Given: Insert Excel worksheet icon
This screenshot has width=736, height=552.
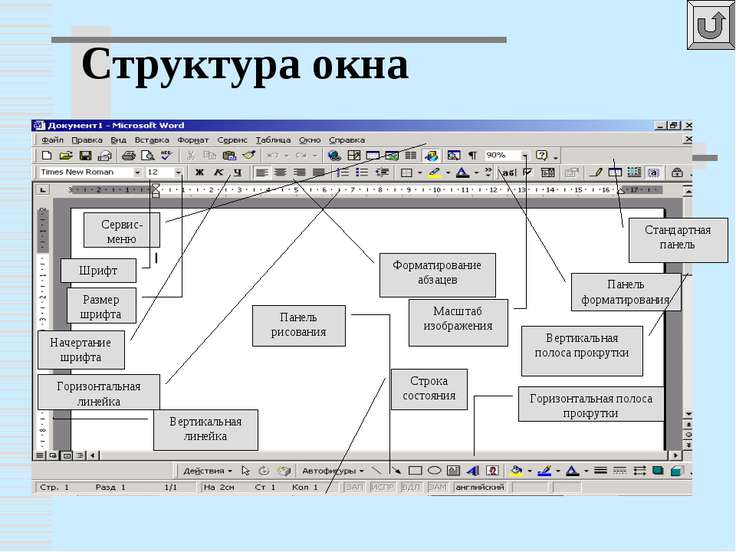Looking at the screenshot, I should pos(391,155).
